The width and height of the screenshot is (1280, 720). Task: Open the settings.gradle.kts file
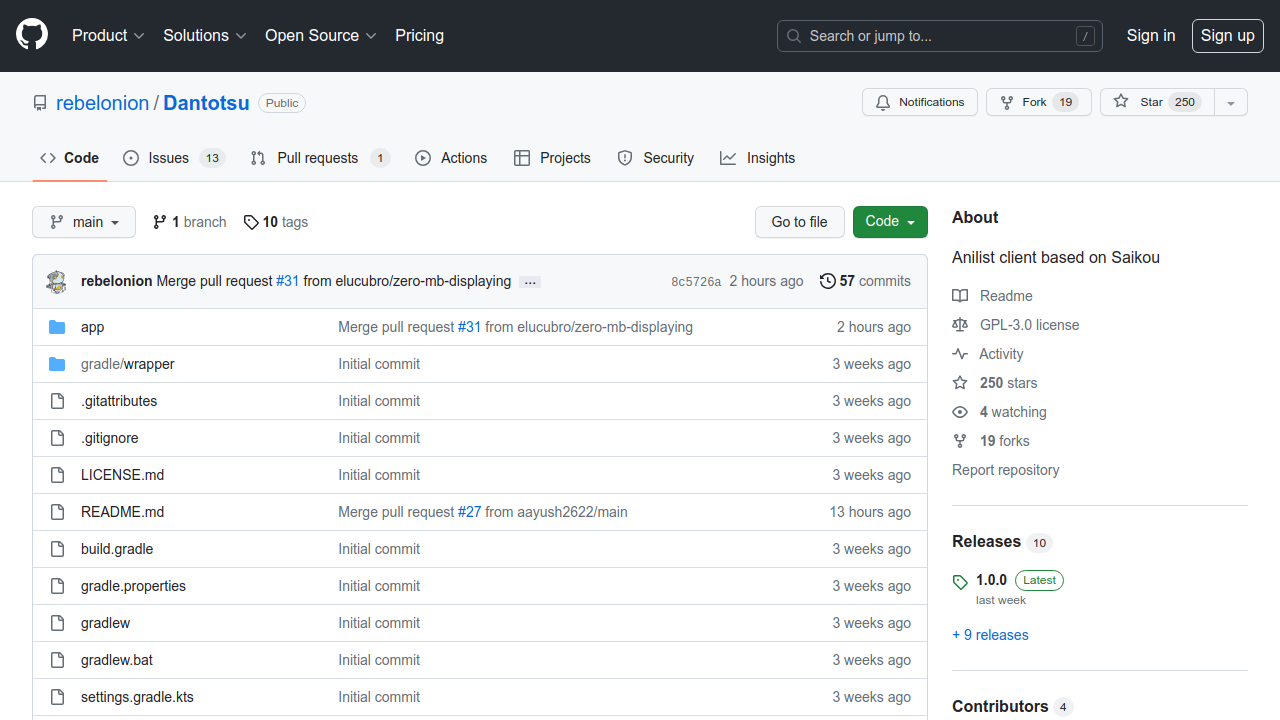[137, 697]
